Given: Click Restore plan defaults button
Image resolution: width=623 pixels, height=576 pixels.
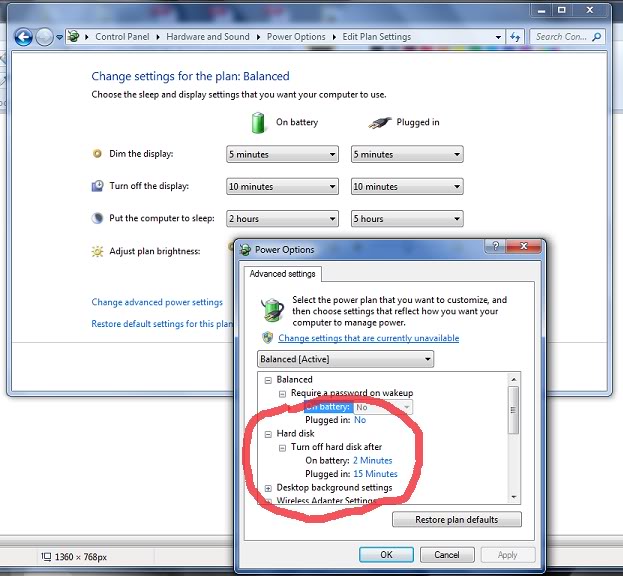Looking at the screenshot, I should point(457,520).
